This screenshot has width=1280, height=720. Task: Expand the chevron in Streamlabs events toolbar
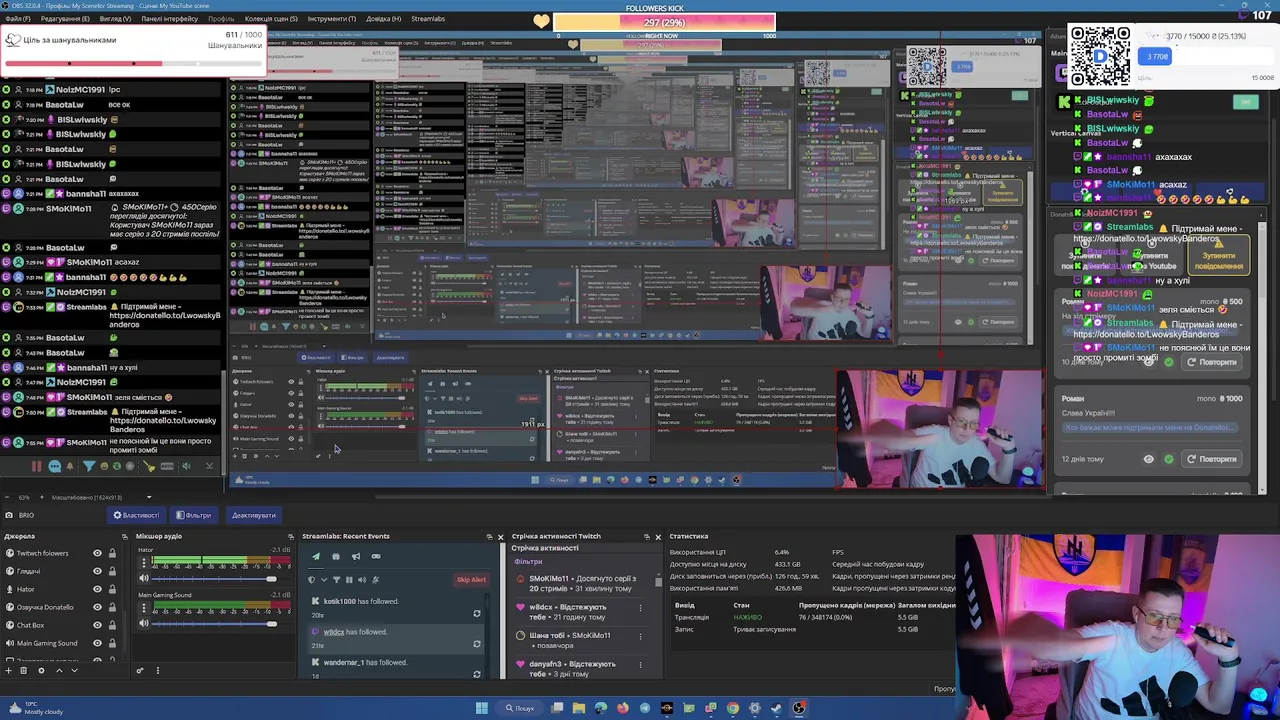coord(324,580)
